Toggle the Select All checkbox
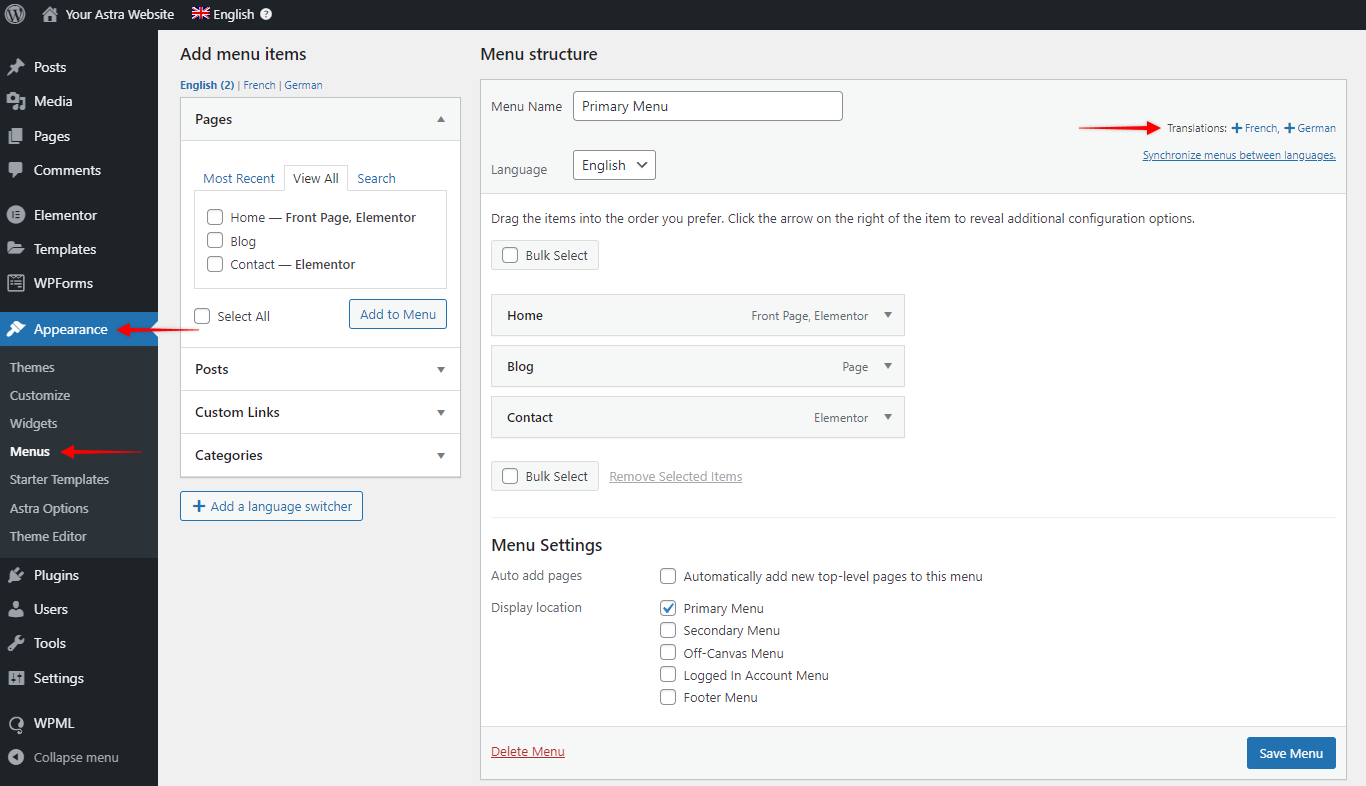 (202, 316)
